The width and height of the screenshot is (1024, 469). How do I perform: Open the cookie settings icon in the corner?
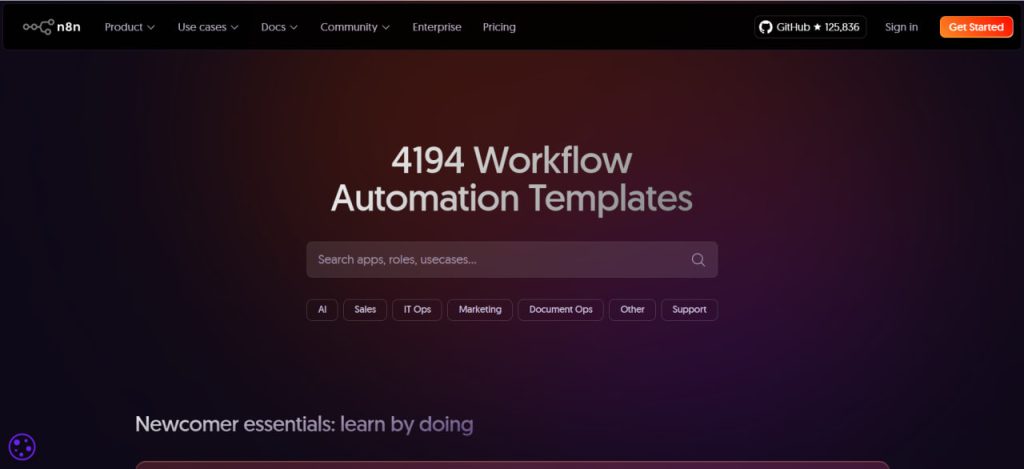point(22,447)
